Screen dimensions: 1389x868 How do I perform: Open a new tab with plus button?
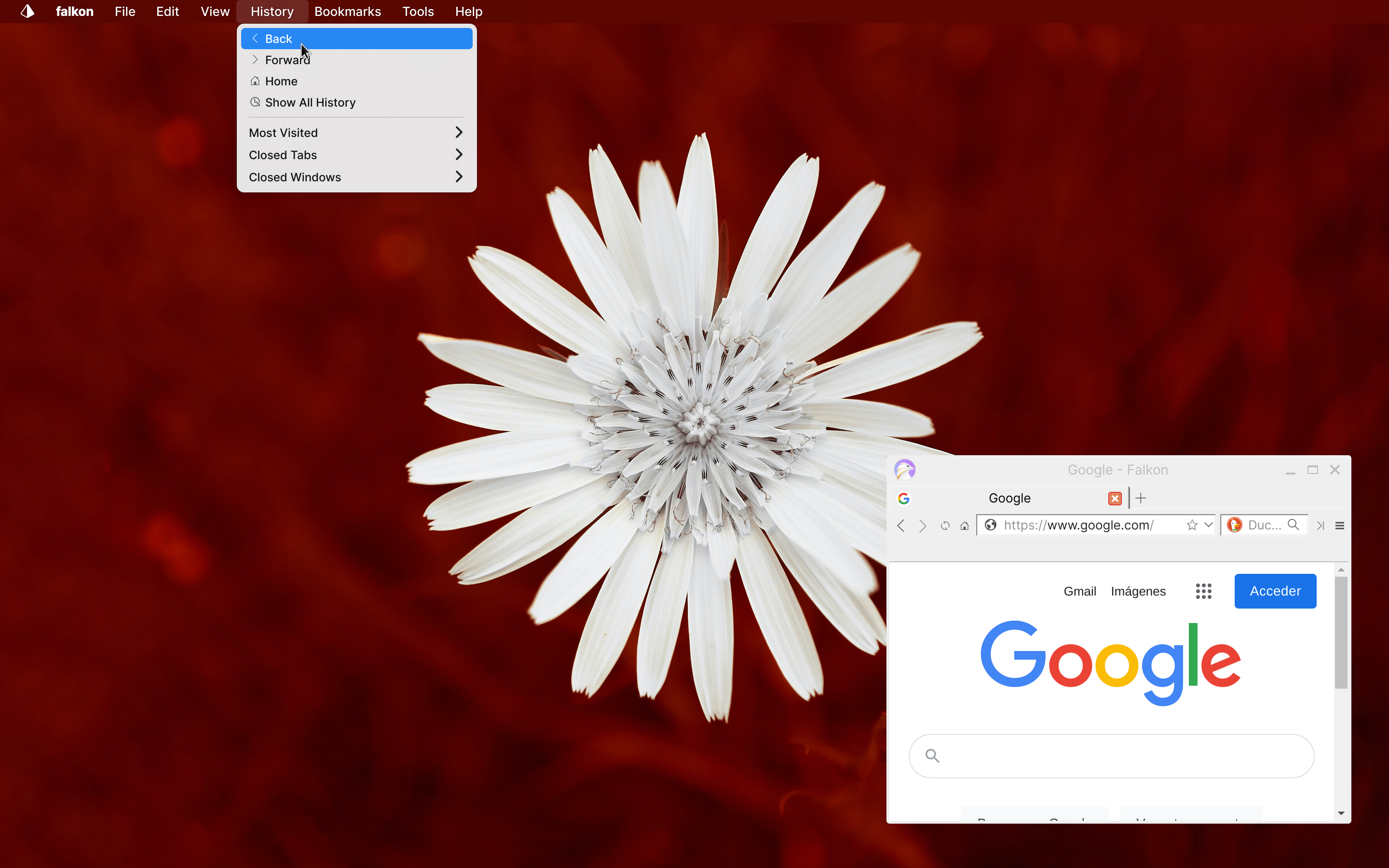[1141, 498]
